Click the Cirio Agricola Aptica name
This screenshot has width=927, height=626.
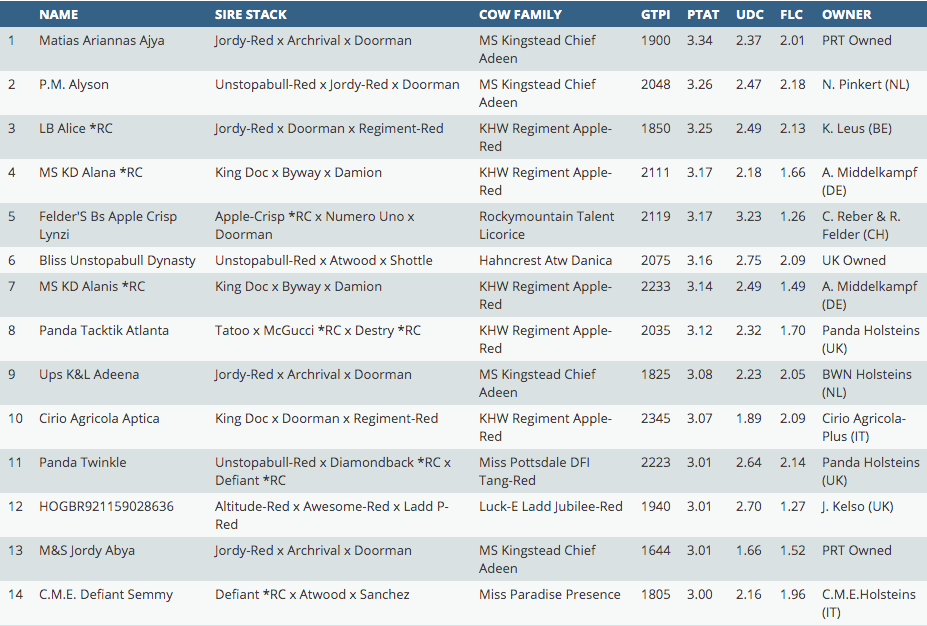click(x=99, y=419)
